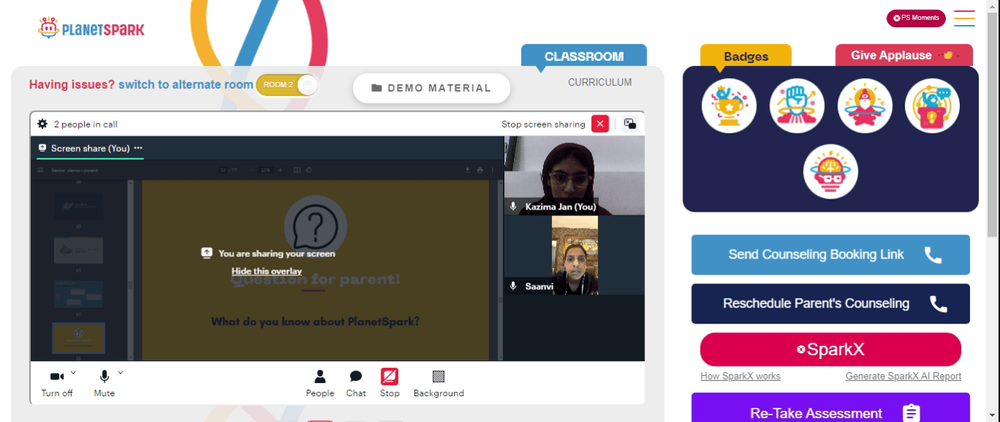Viewport: 1000px width, 422px height.
Task: Select Kazima Jan video tile
Action: click(575, 176)
